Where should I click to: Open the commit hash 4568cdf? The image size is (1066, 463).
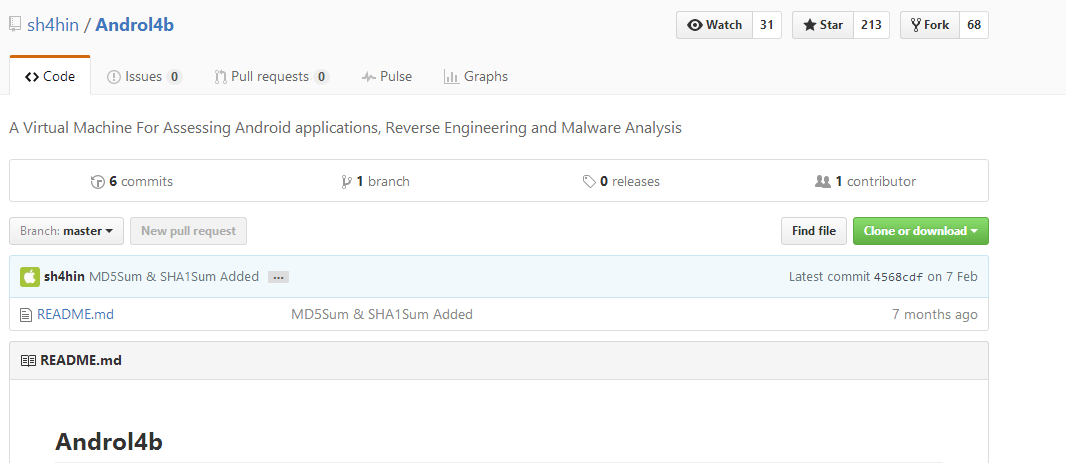898,277
